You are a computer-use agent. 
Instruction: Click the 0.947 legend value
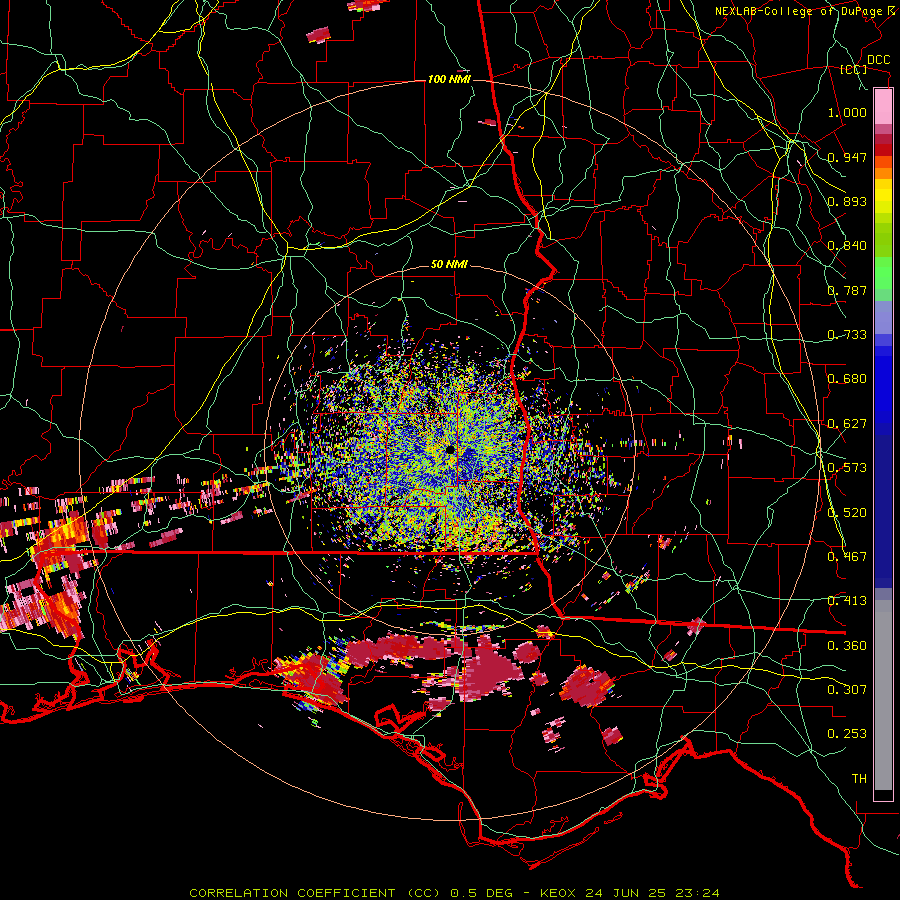(847, 157)
